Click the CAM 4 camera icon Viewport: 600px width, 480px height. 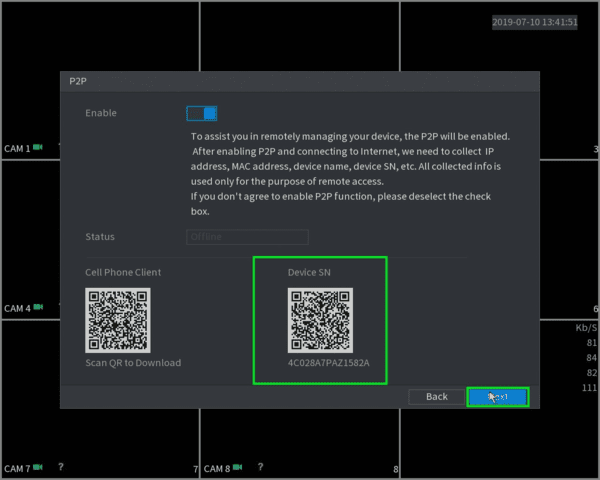38,307
